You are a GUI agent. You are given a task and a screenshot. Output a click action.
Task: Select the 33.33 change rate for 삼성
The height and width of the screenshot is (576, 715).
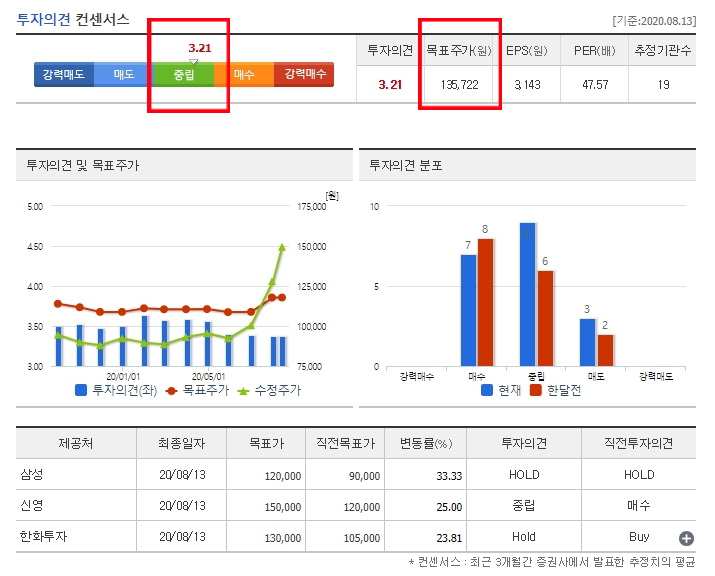pyautogui.click(x=449, y=476)
